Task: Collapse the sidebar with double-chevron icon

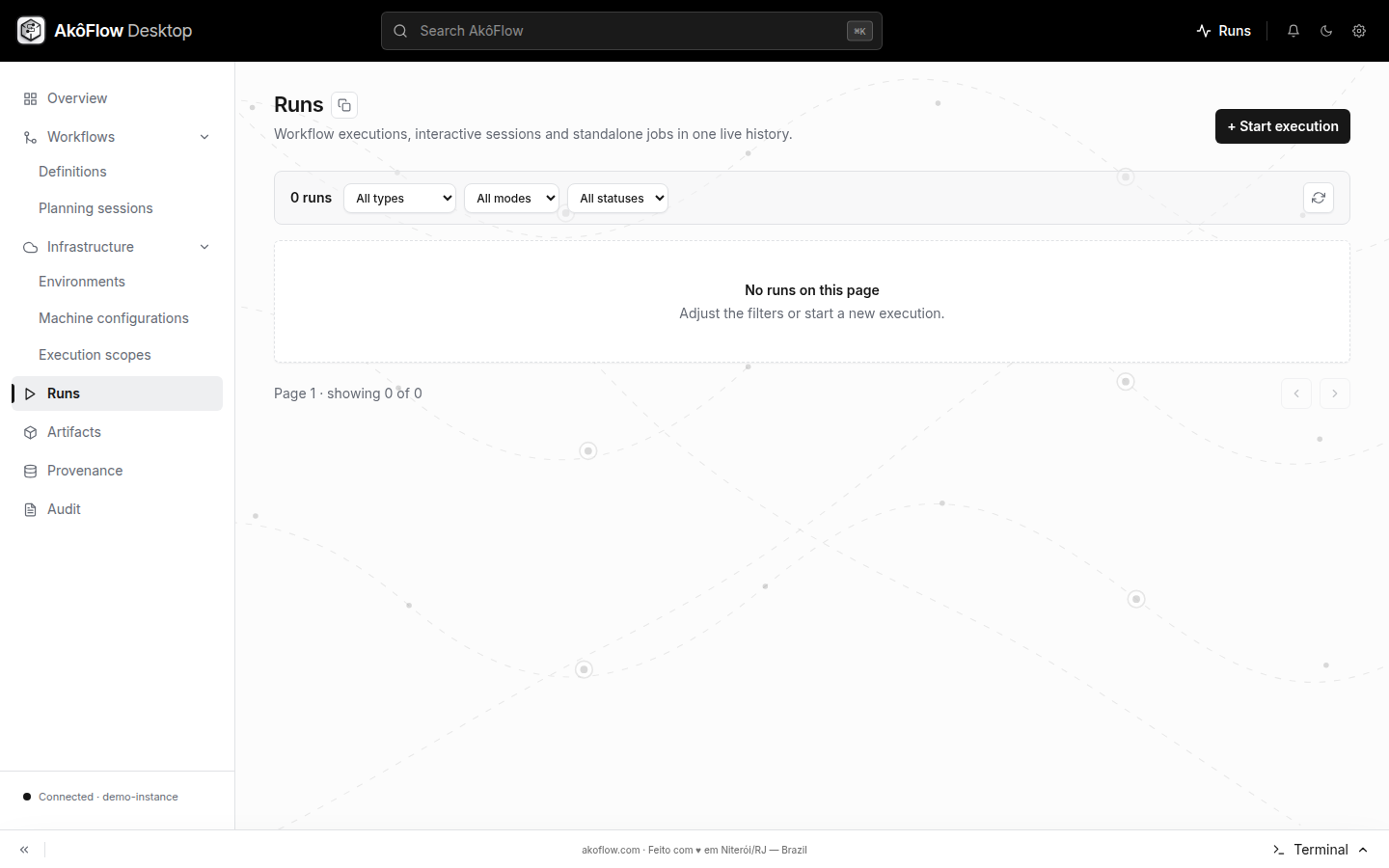Action: (24, 850)
